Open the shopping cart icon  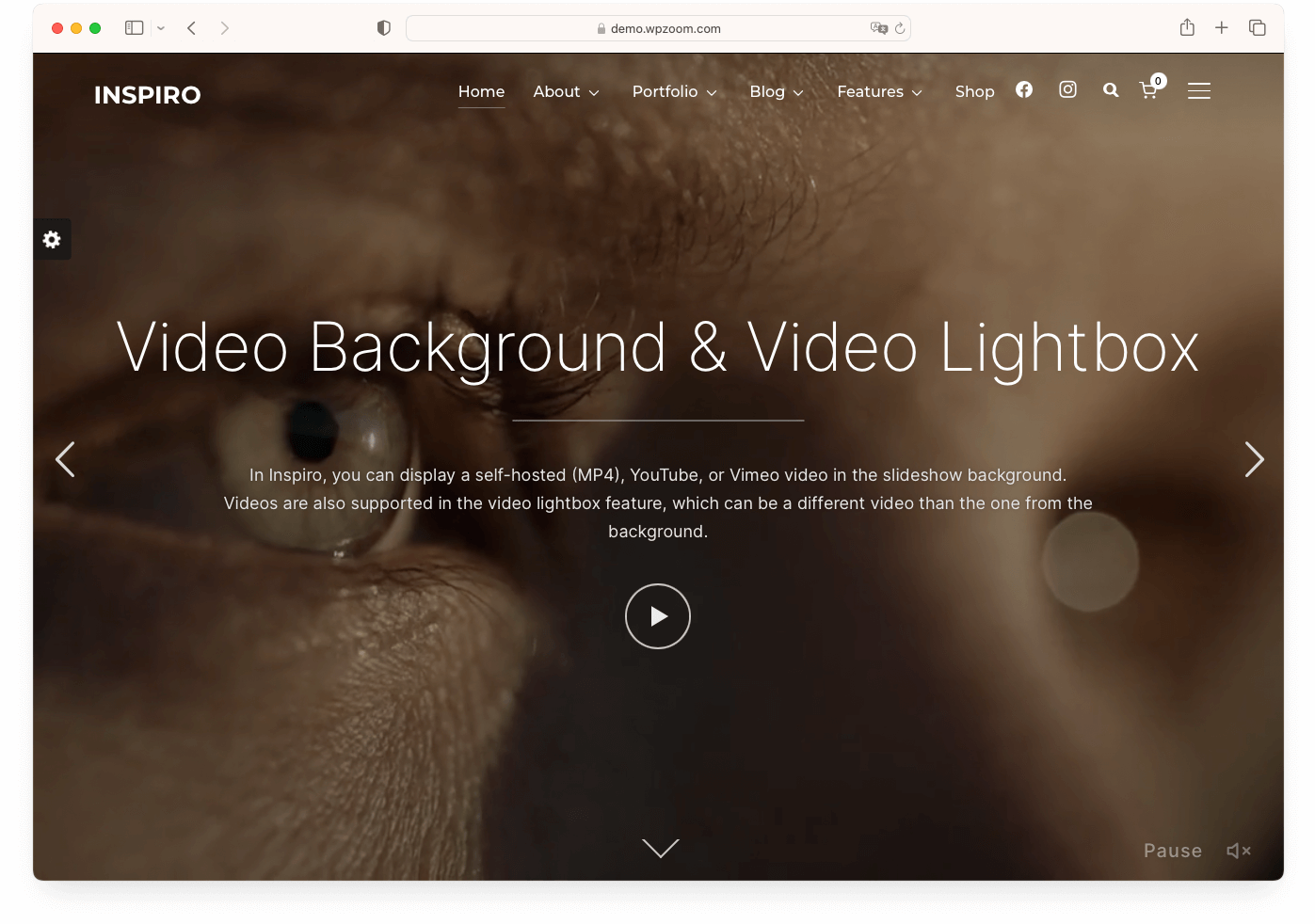pyautogui.click(x=1148, y=90)
